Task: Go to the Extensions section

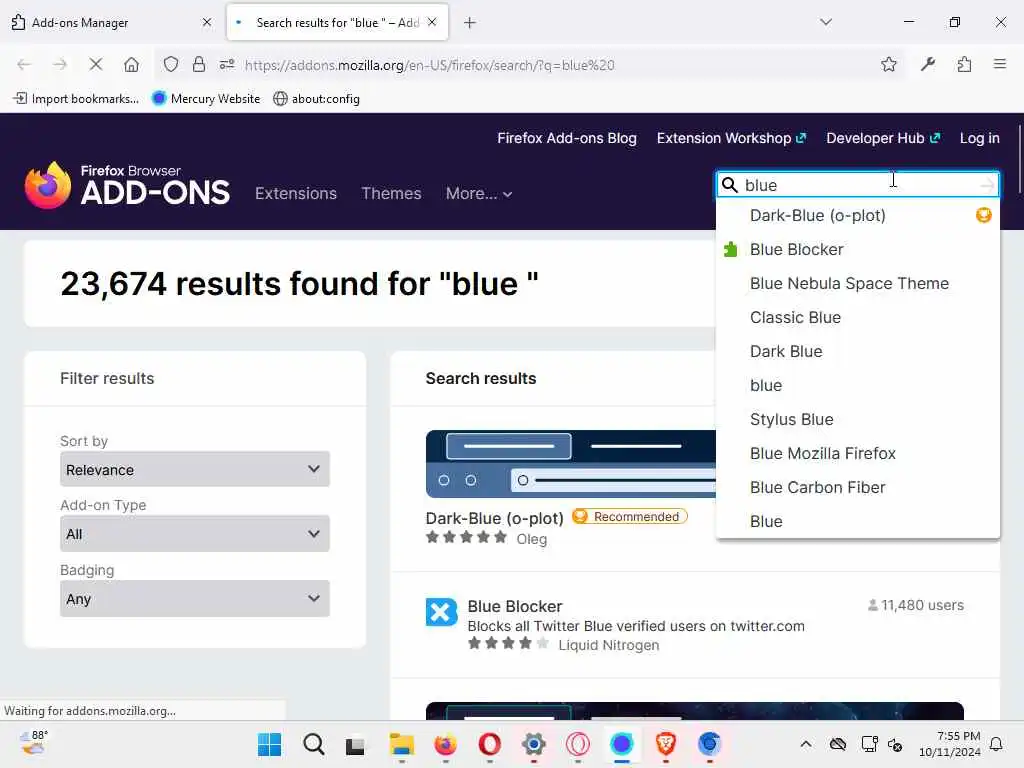Action: point(296,193)
